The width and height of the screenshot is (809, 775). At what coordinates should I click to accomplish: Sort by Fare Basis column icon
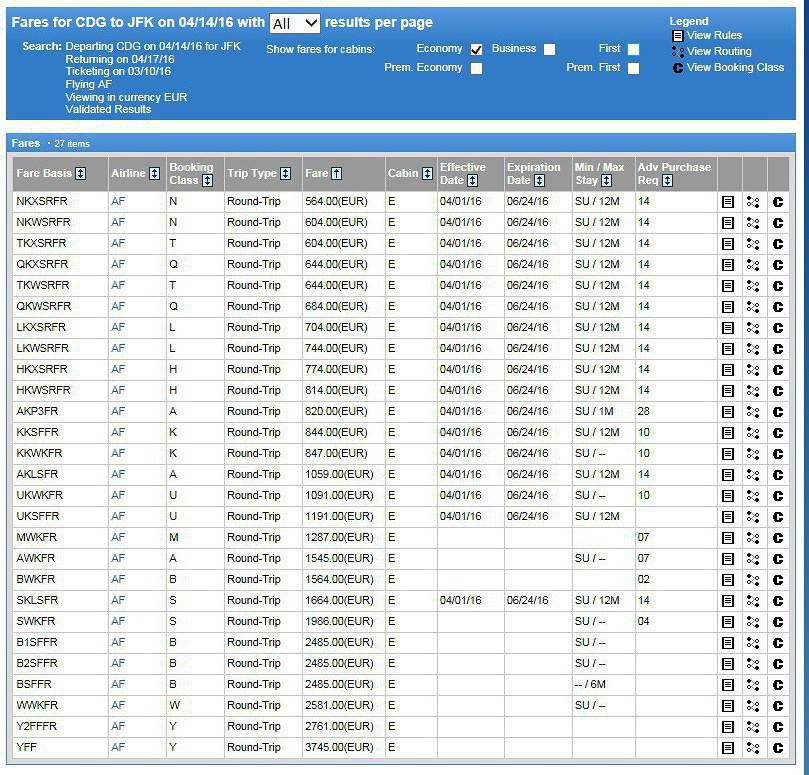(81, 174)
